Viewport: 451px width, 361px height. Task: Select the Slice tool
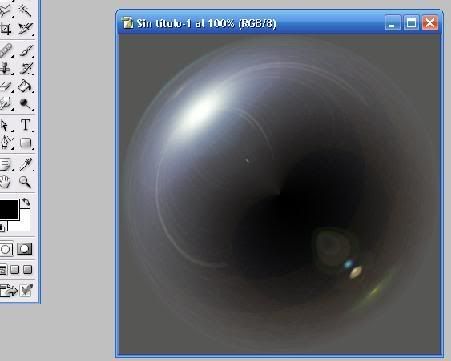coord(25,29)
